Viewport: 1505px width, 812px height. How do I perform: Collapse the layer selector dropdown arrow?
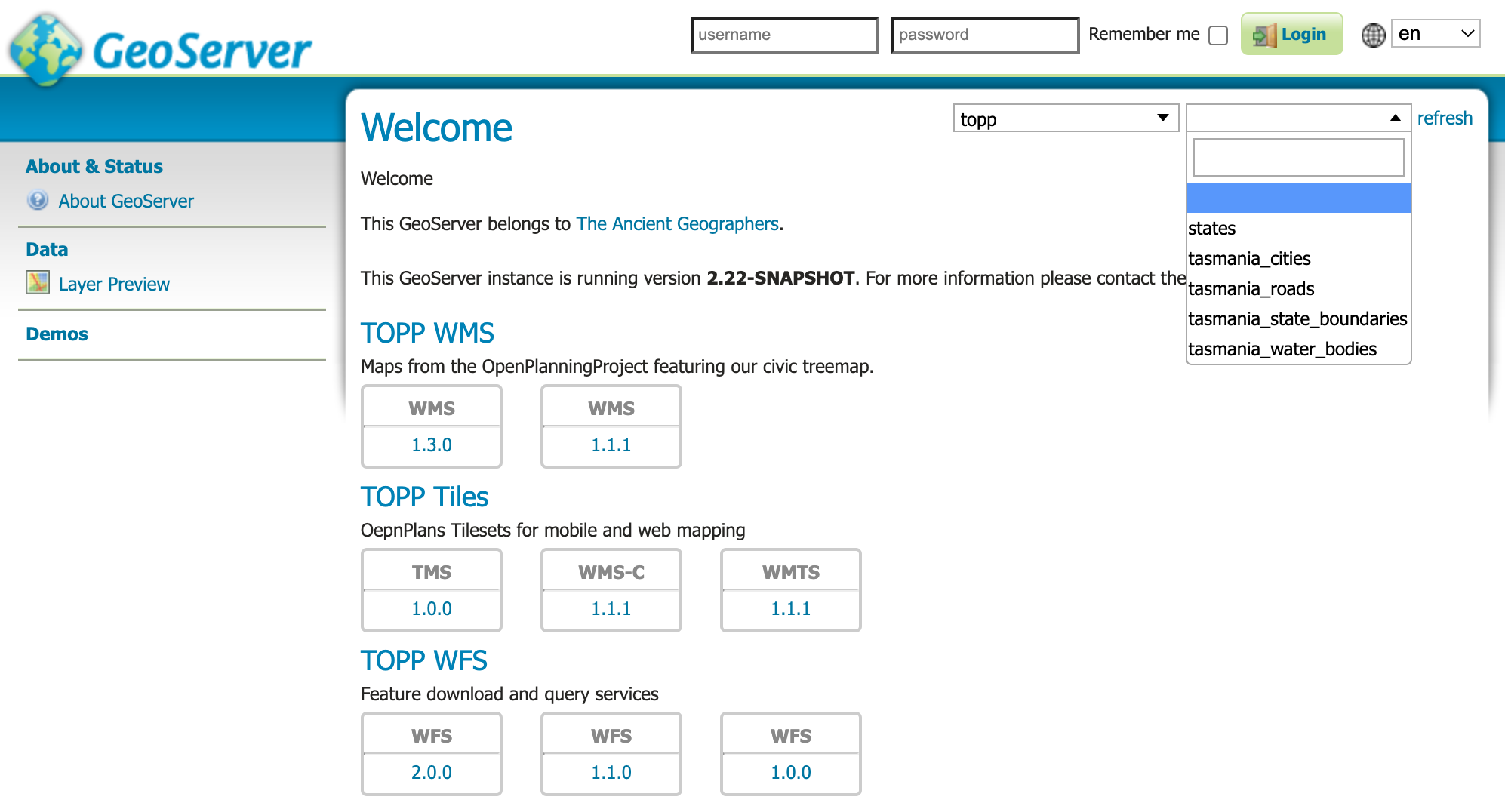click(x=1395, y=118)
